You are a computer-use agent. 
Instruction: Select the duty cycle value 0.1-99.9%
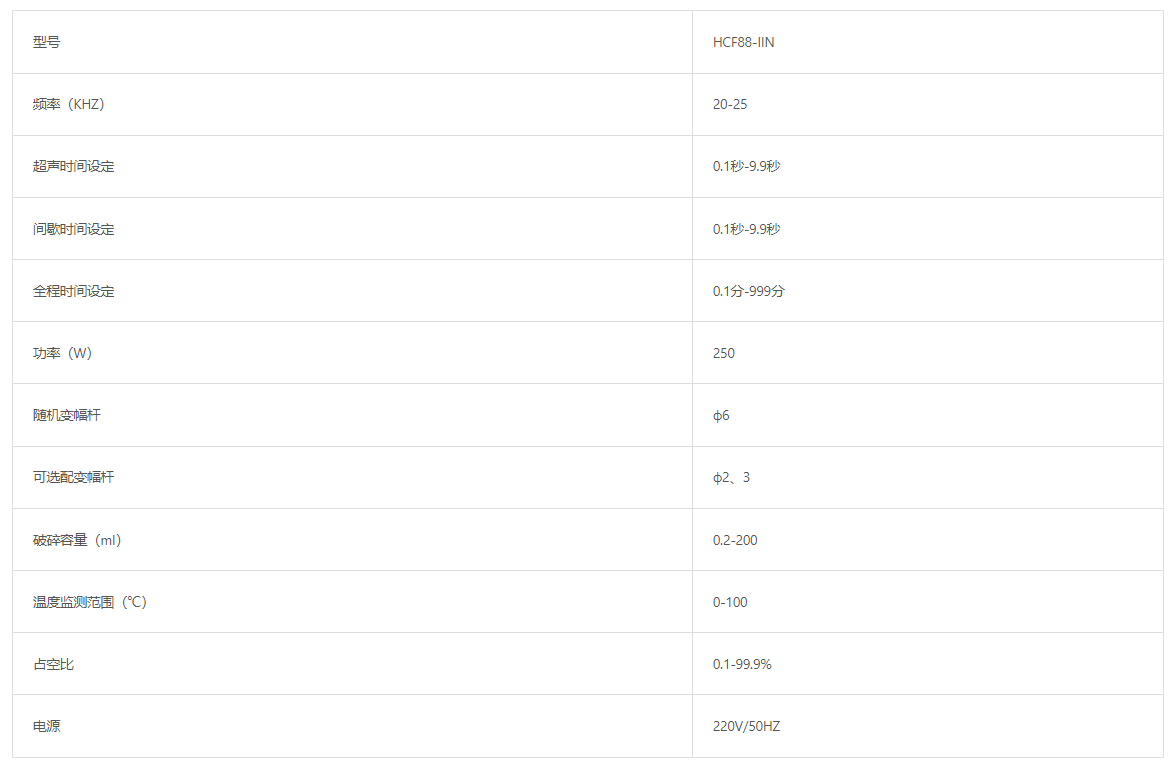point(742,664)
